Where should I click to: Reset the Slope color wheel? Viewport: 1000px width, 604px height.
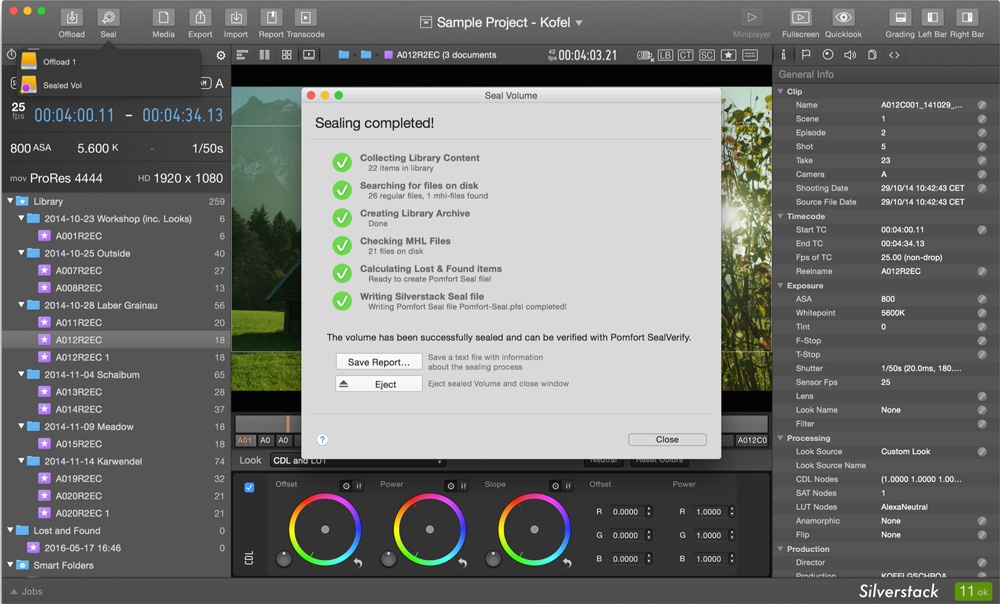point(567,563)
